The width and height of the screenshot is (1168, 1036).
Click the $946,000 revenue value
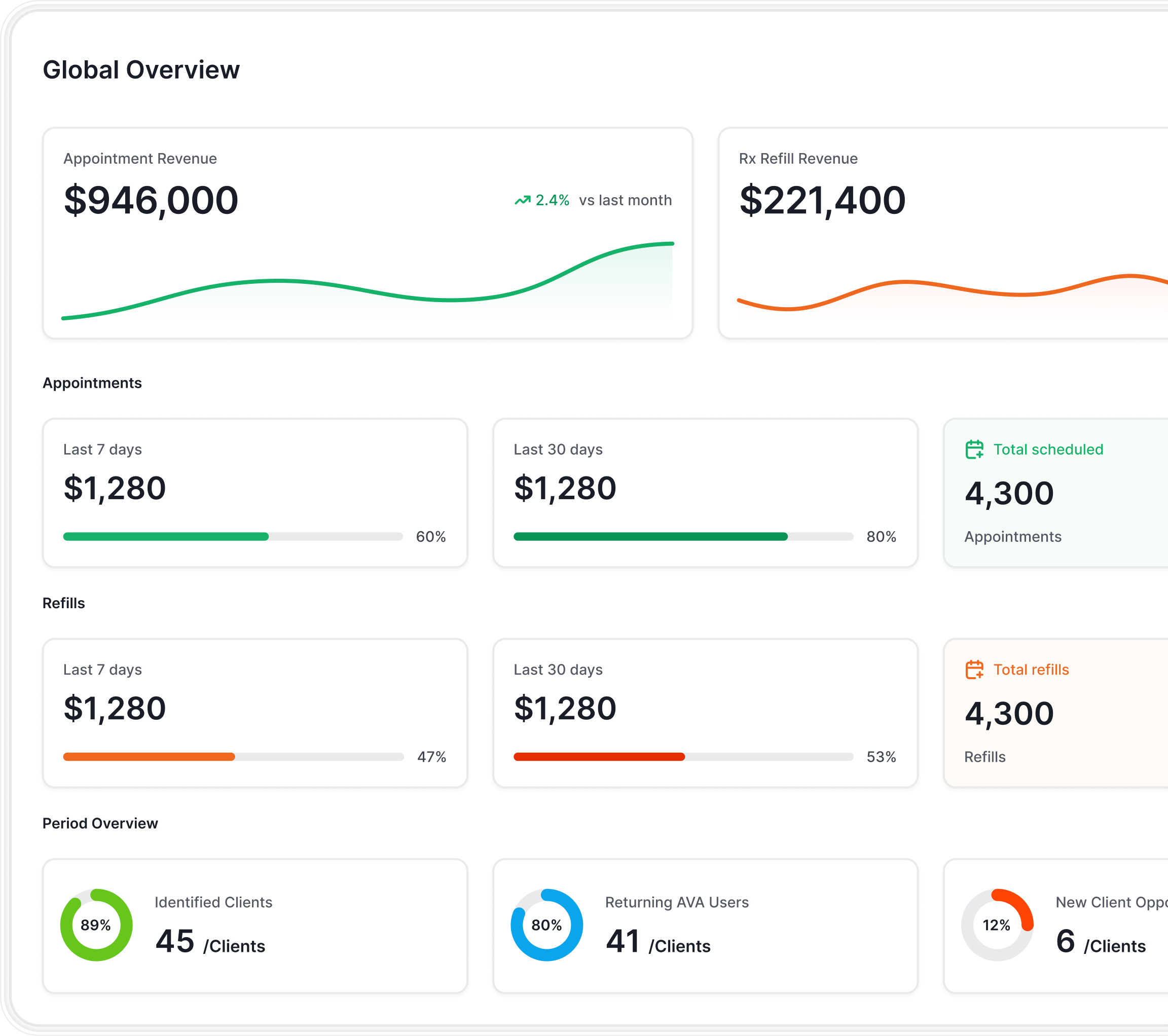click(x=151, y=200)
